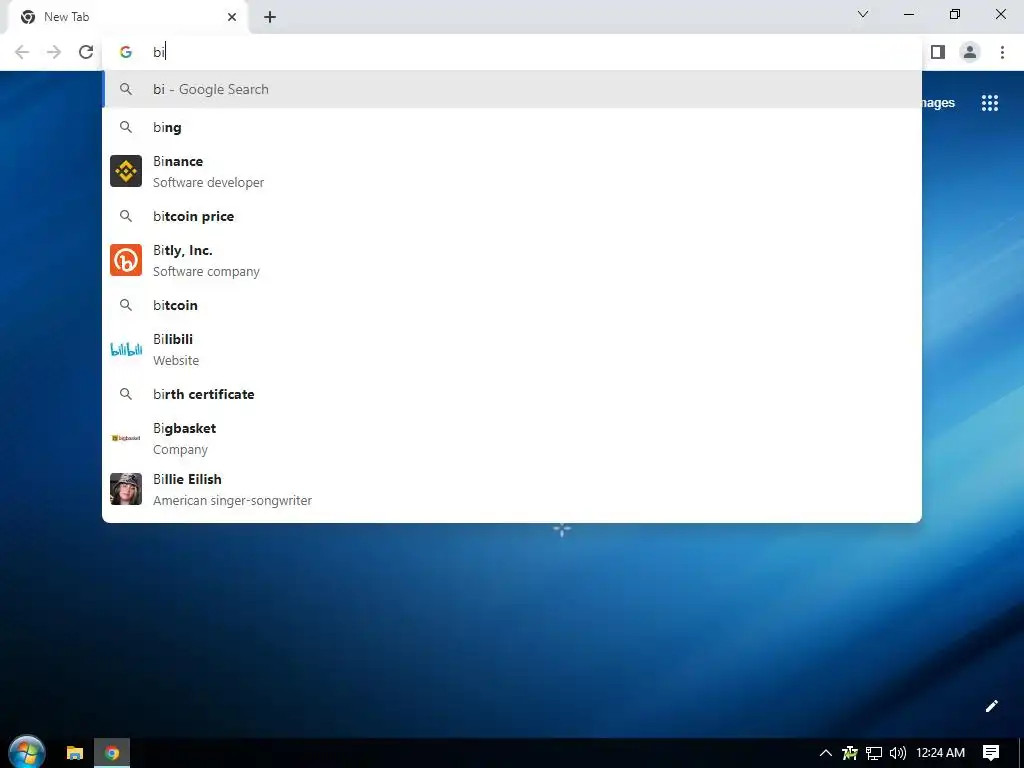The height and width of the screenshot is (768, 1024).
Task: Open the Google apps grid
Action: 989,103
